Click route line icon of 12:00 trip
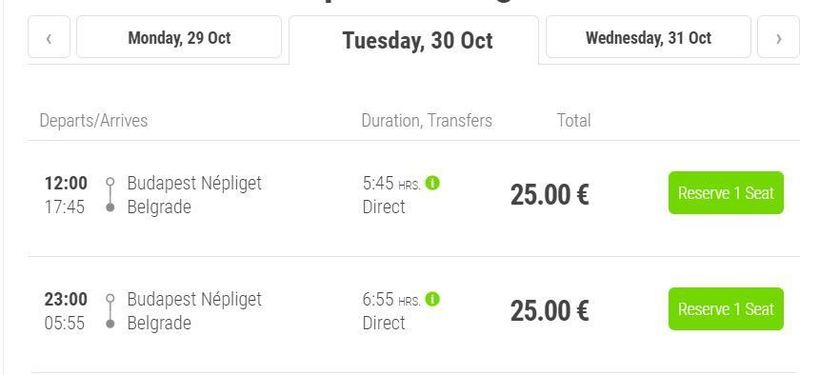The height and width of the screenshot is (375, 820). [110, 195]
